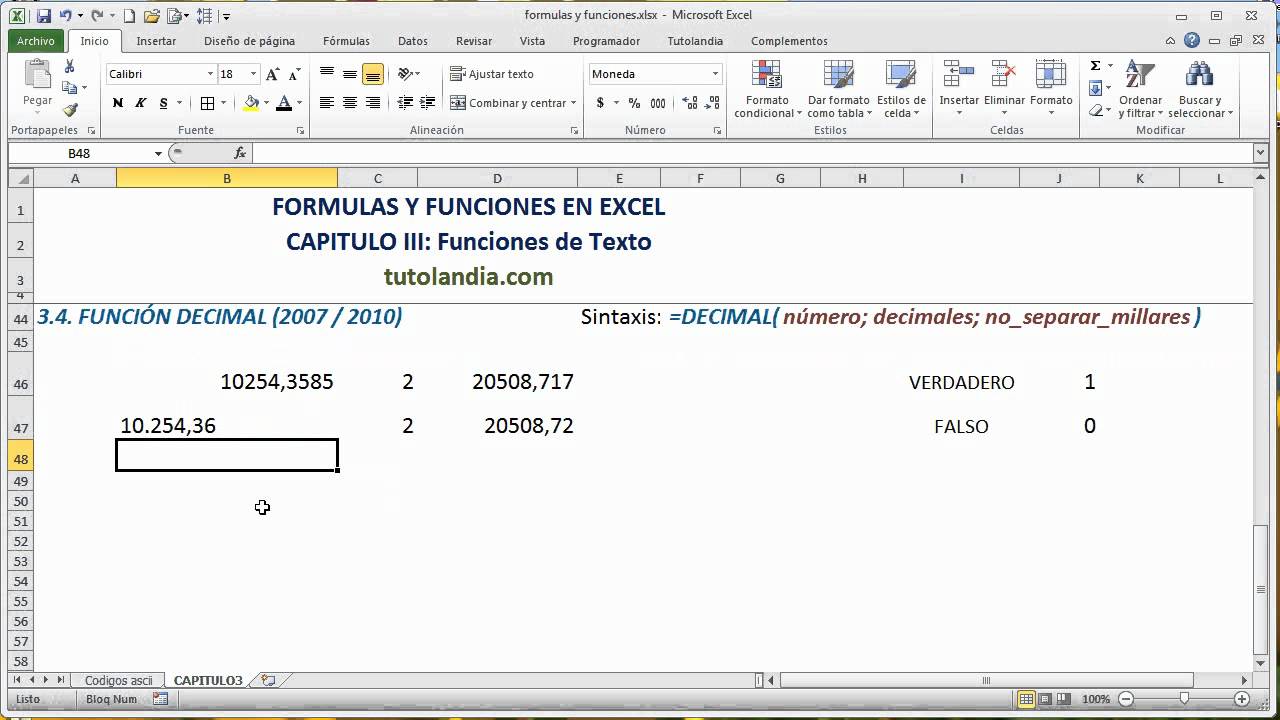The height and width of the screenshot is (720, 1280).
Task: Open the Codigos ascii sheet tab
Action: click(118, 680)
